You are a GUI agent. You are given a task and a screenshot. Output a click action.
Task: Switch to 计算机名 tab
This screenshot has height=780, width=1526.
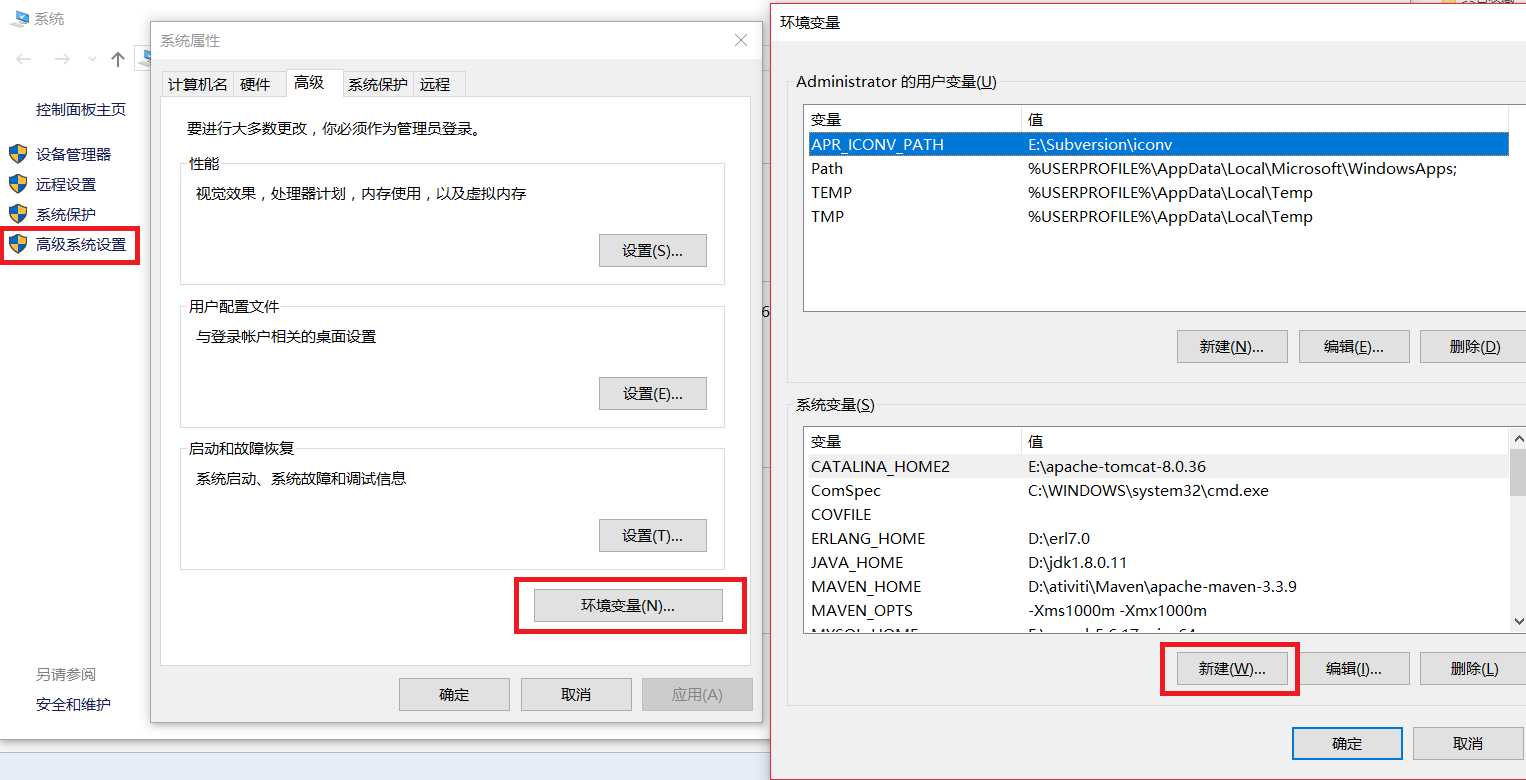click(197, 85)
